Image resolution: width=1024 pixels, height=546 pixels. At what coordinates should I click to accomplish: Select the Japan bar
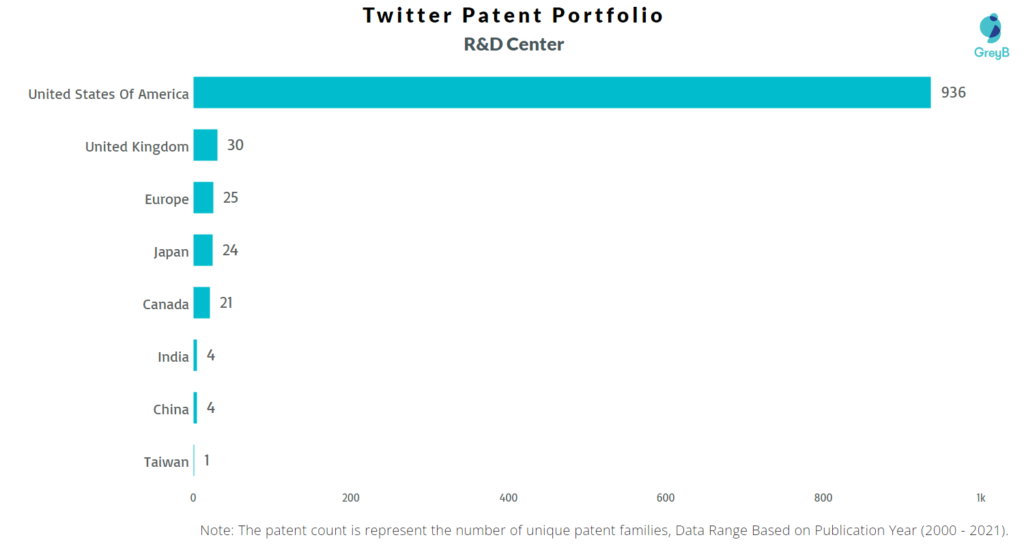203,250
